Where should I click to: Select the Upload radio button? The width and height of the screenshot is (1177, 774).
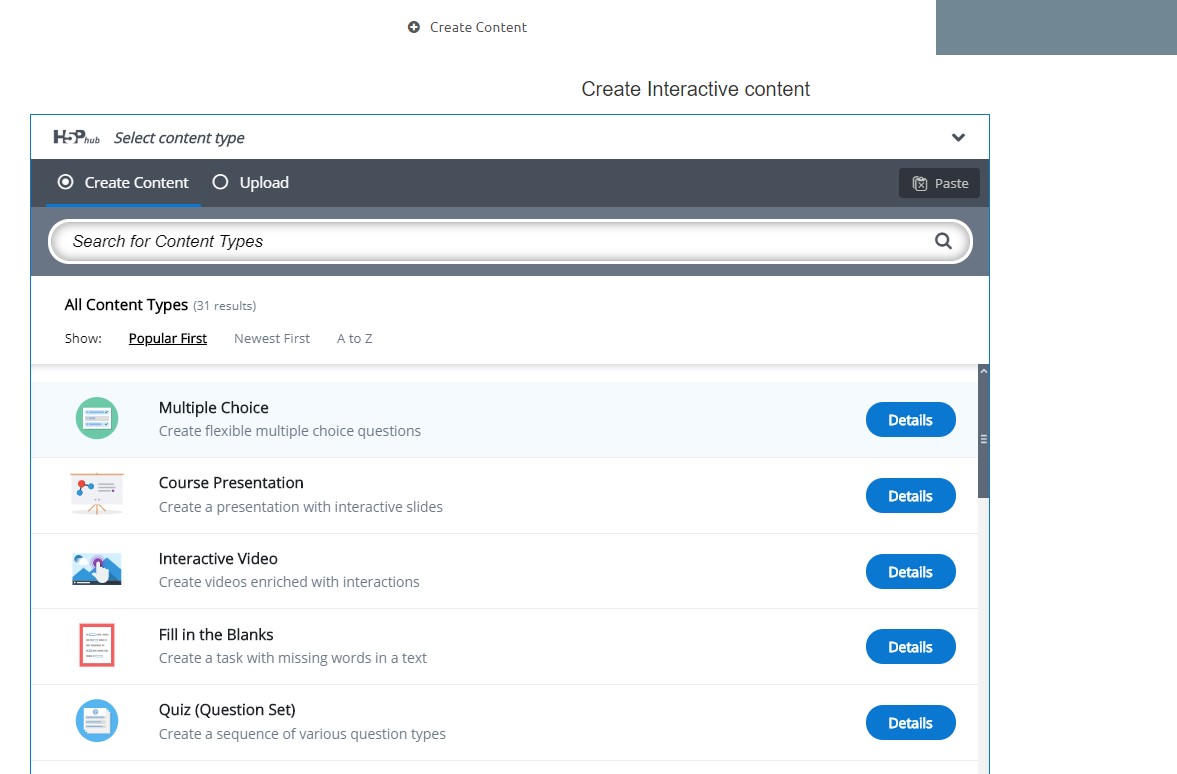[x=220, y=182]
